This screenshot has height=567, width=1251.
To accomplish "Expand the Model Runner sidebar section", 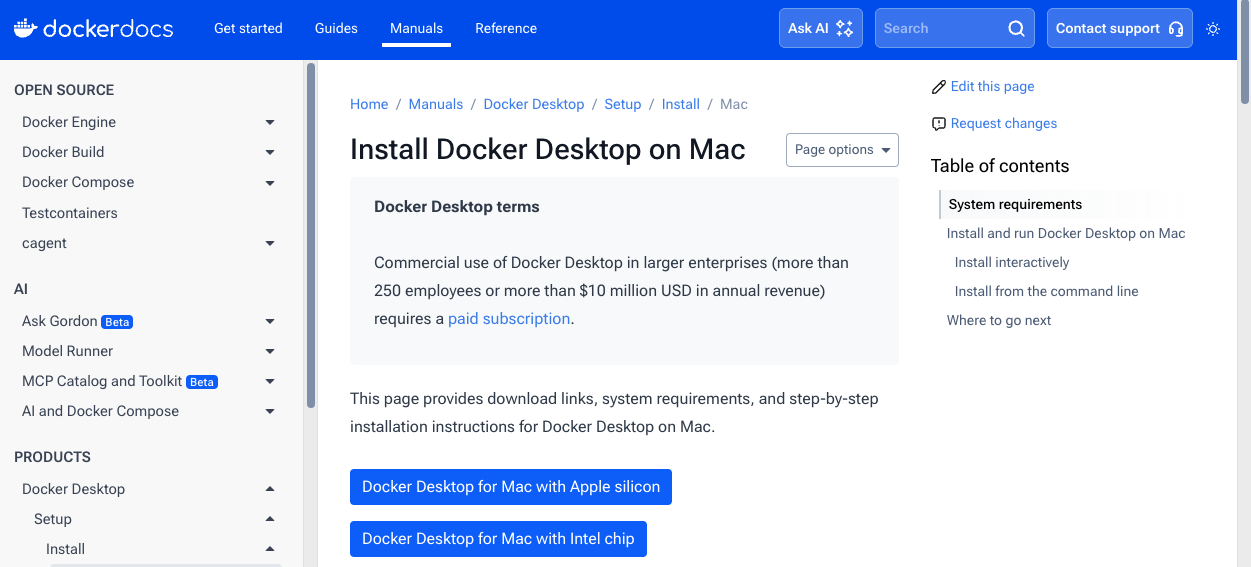I will [270, 351].
